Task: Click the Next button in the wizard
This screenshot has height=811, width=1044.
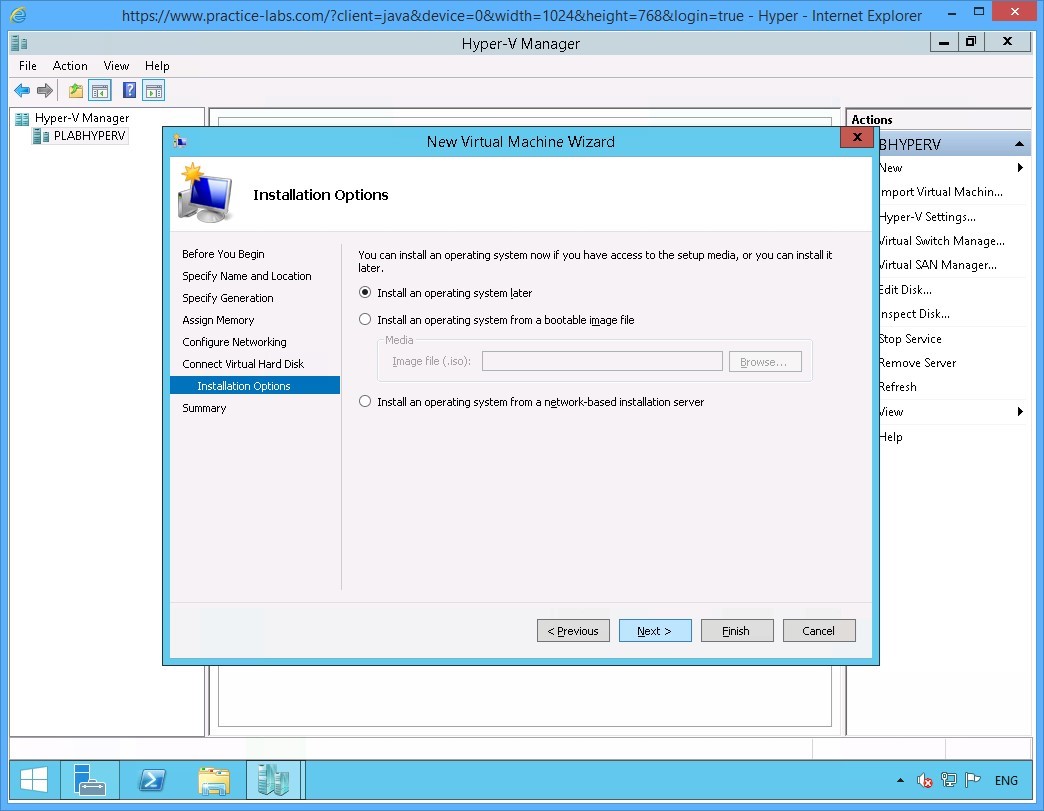Action: (x=655, y=630)
